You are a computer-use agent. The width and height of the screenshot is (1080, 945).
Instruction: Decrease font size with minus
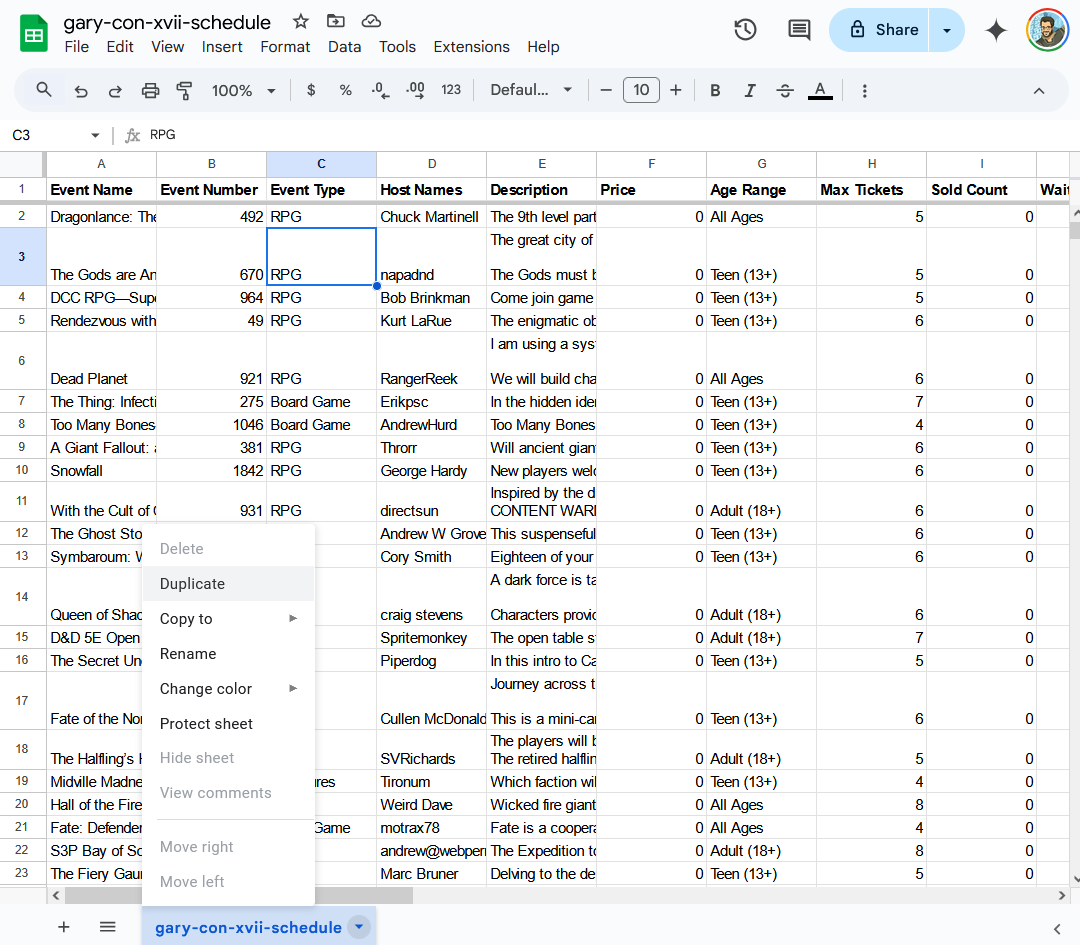point(606,90)
